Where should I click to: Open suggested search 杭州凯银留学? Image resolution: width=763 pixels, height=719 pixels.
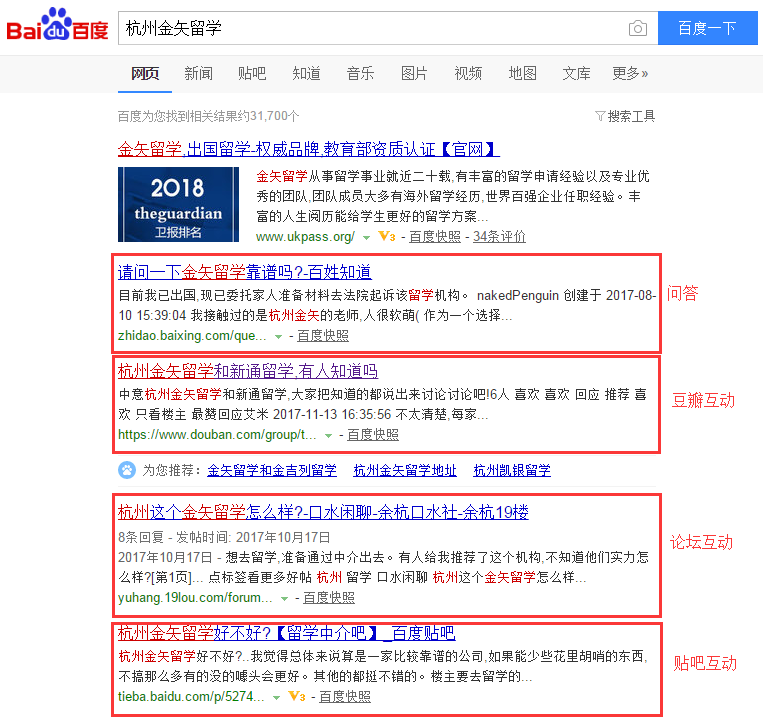[x=512, y=470]
